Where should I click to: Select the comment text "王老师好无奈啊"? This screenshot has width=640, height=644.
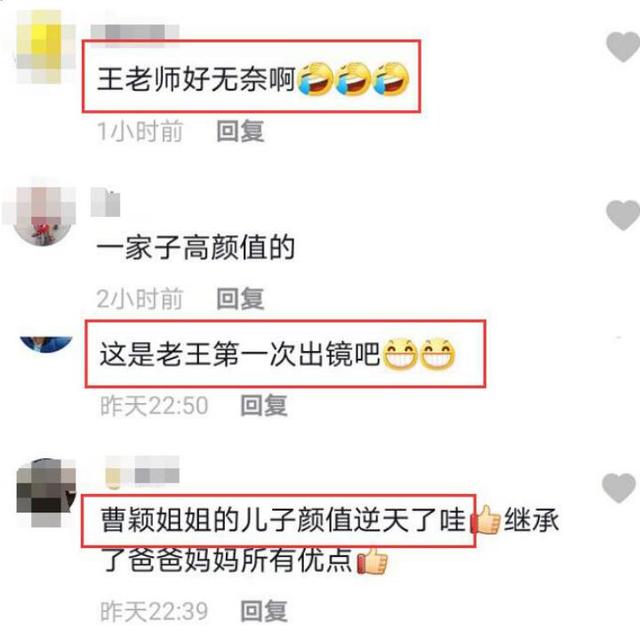pyautogui.click(x=196, y=79)
